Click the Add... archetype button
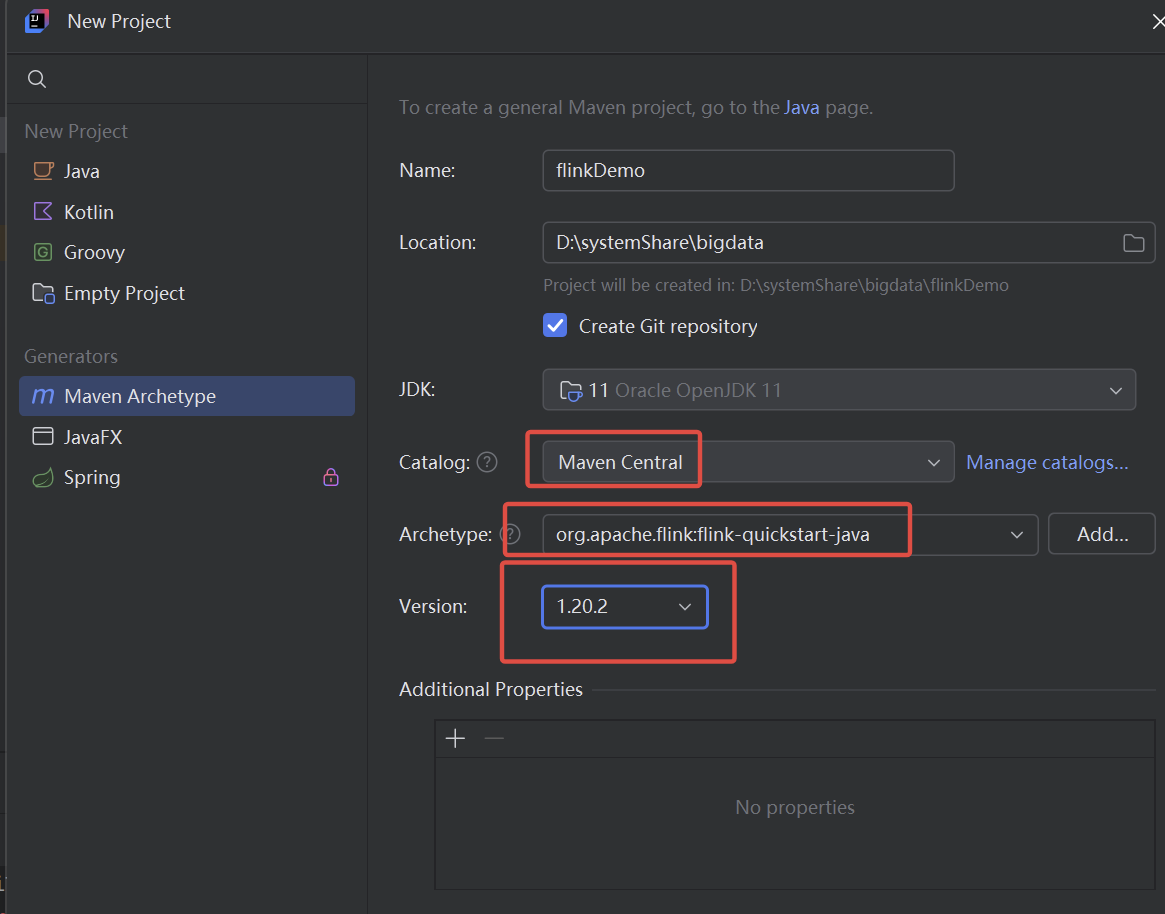 pos(1102,534)
